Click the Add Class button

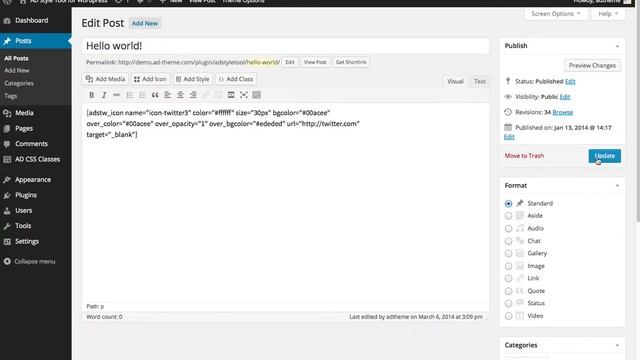pos(236,79)
